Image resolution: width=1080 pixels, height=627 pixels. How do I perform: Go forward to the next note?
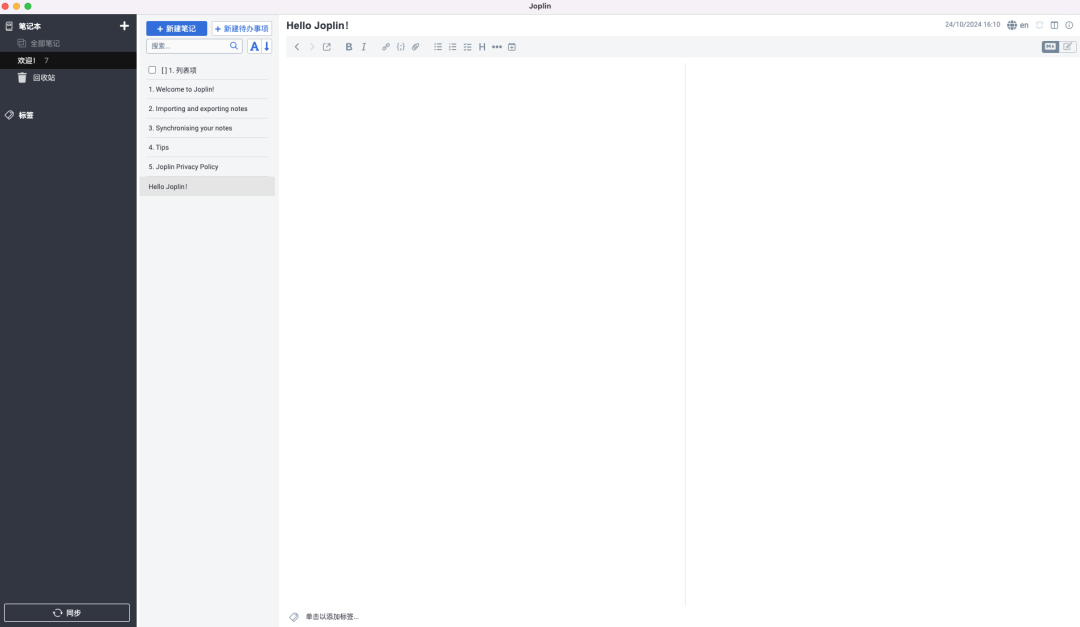click(311, 47)
